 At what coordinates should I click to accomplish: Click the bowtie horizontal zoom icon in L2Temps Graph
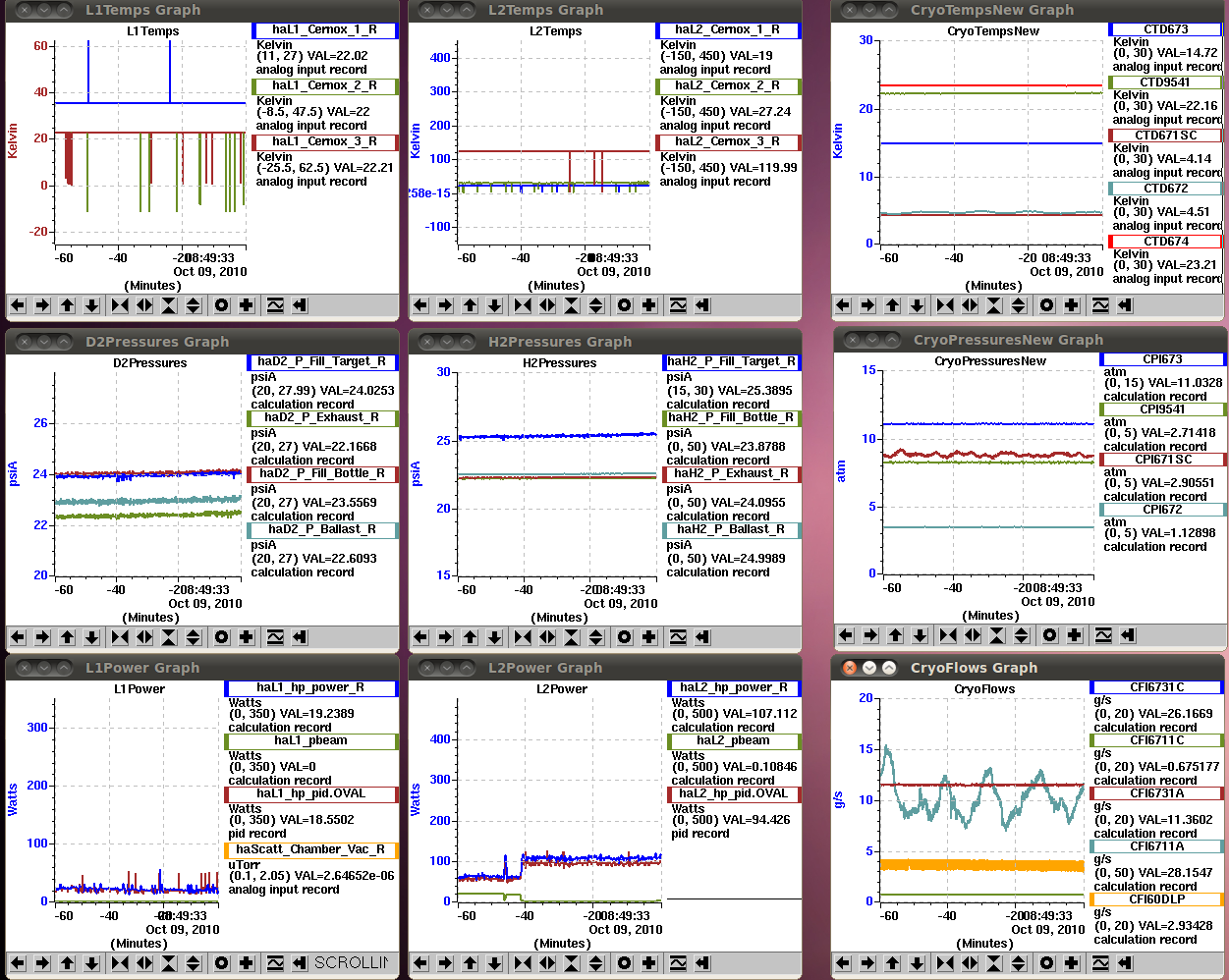[523, 305]
